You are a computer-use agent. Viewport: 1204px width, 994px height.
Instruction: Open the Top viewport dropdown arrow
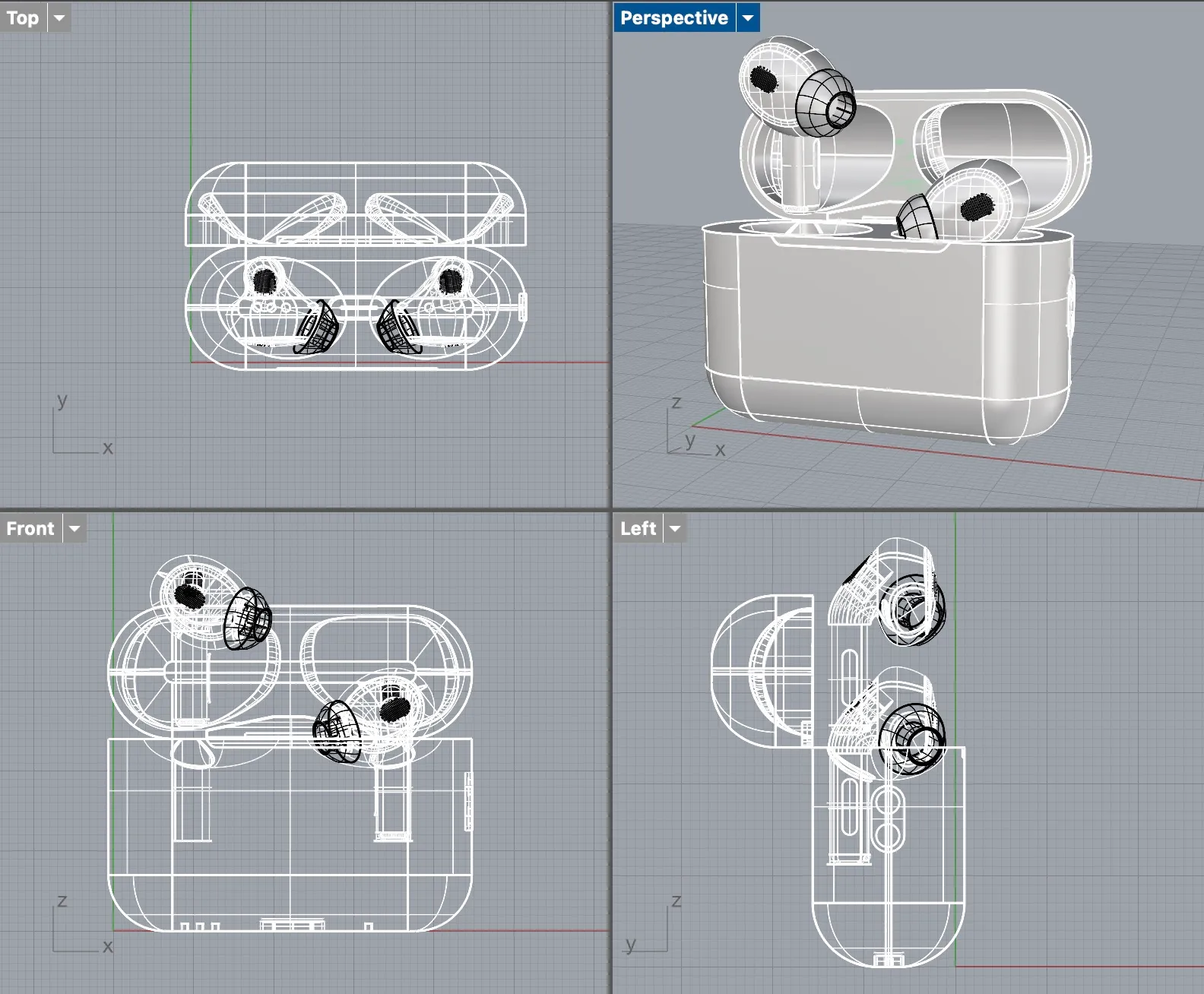tap(59, 17)
